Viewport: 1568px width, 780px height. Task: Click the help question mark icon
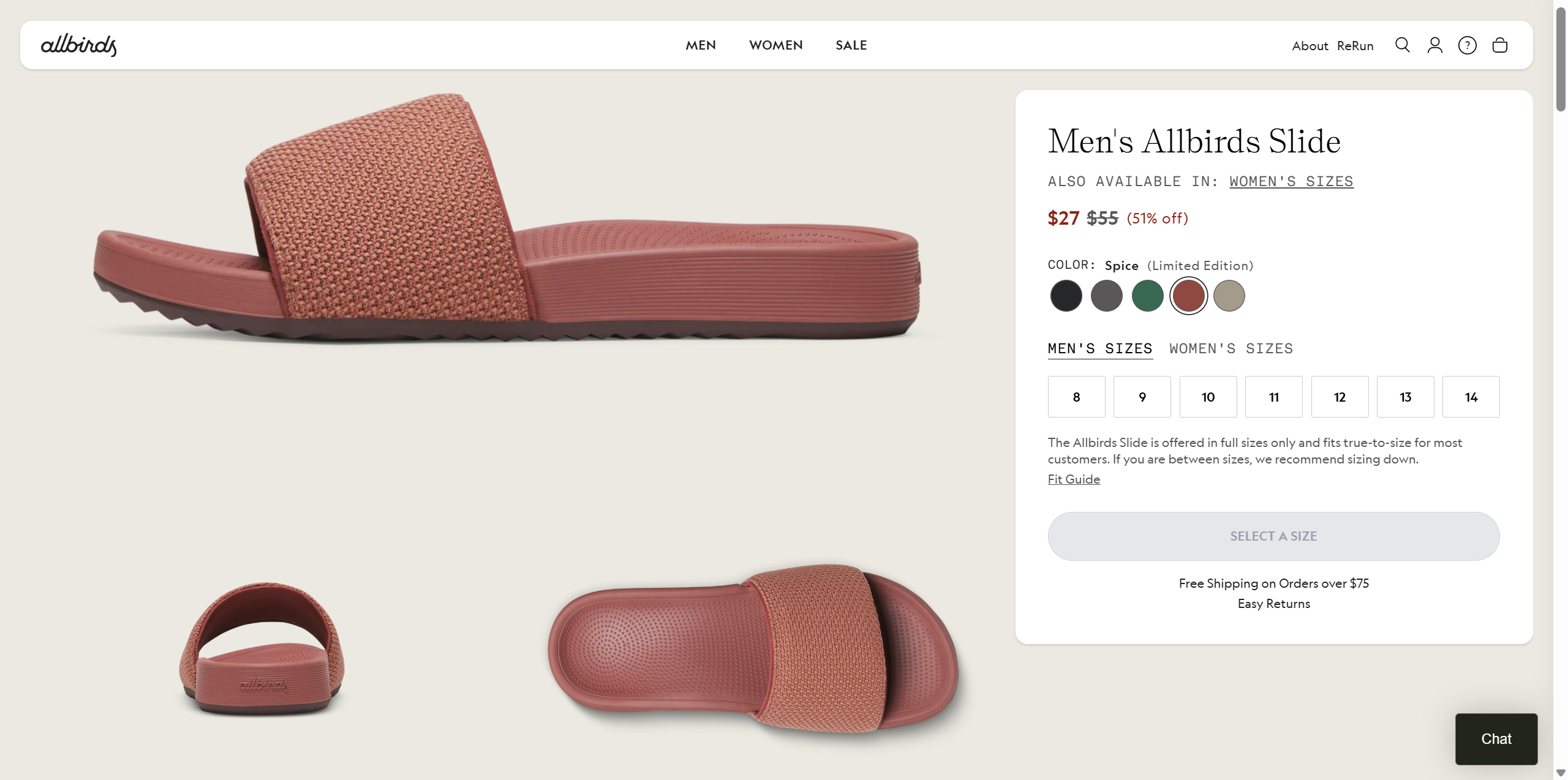pyautogui.click(x=1467, y=45)
